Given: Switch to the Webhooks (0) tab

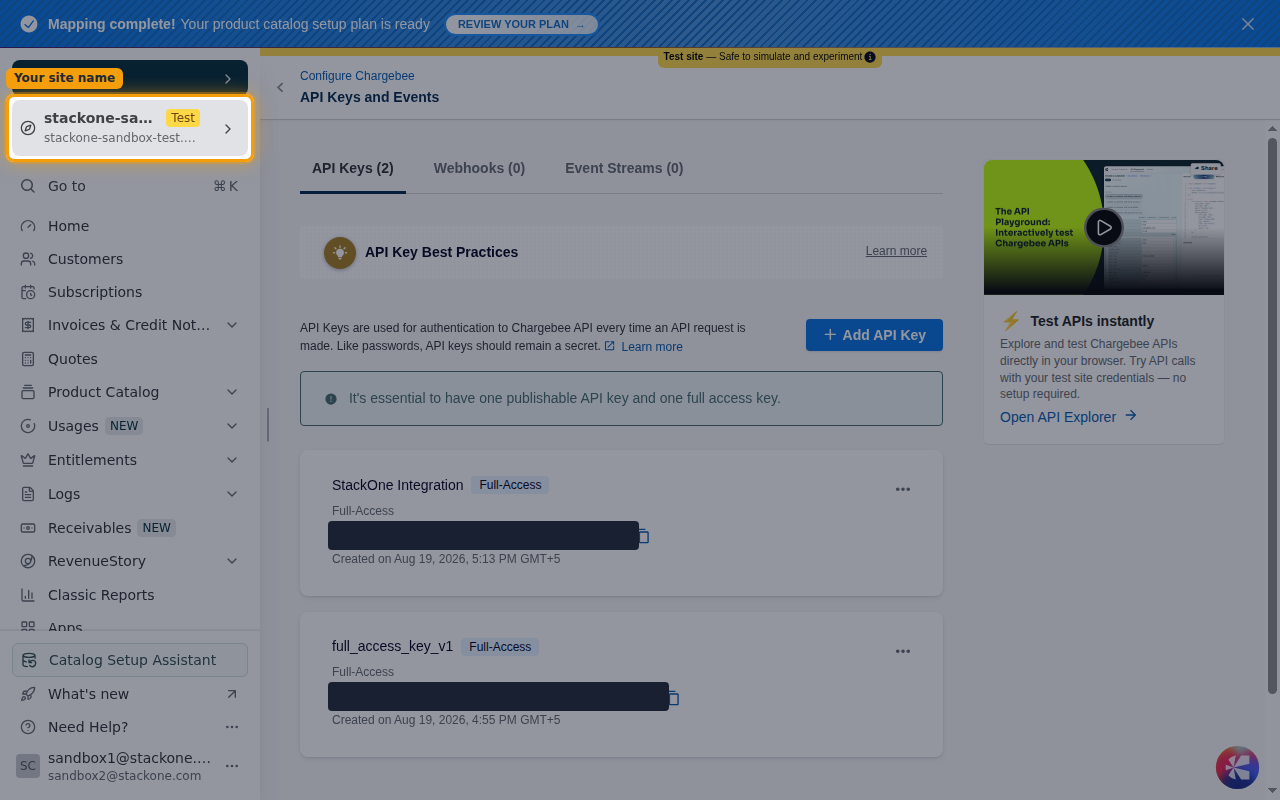Looking at the screenshot, I should pyautogui.click(x=479, y=168).
